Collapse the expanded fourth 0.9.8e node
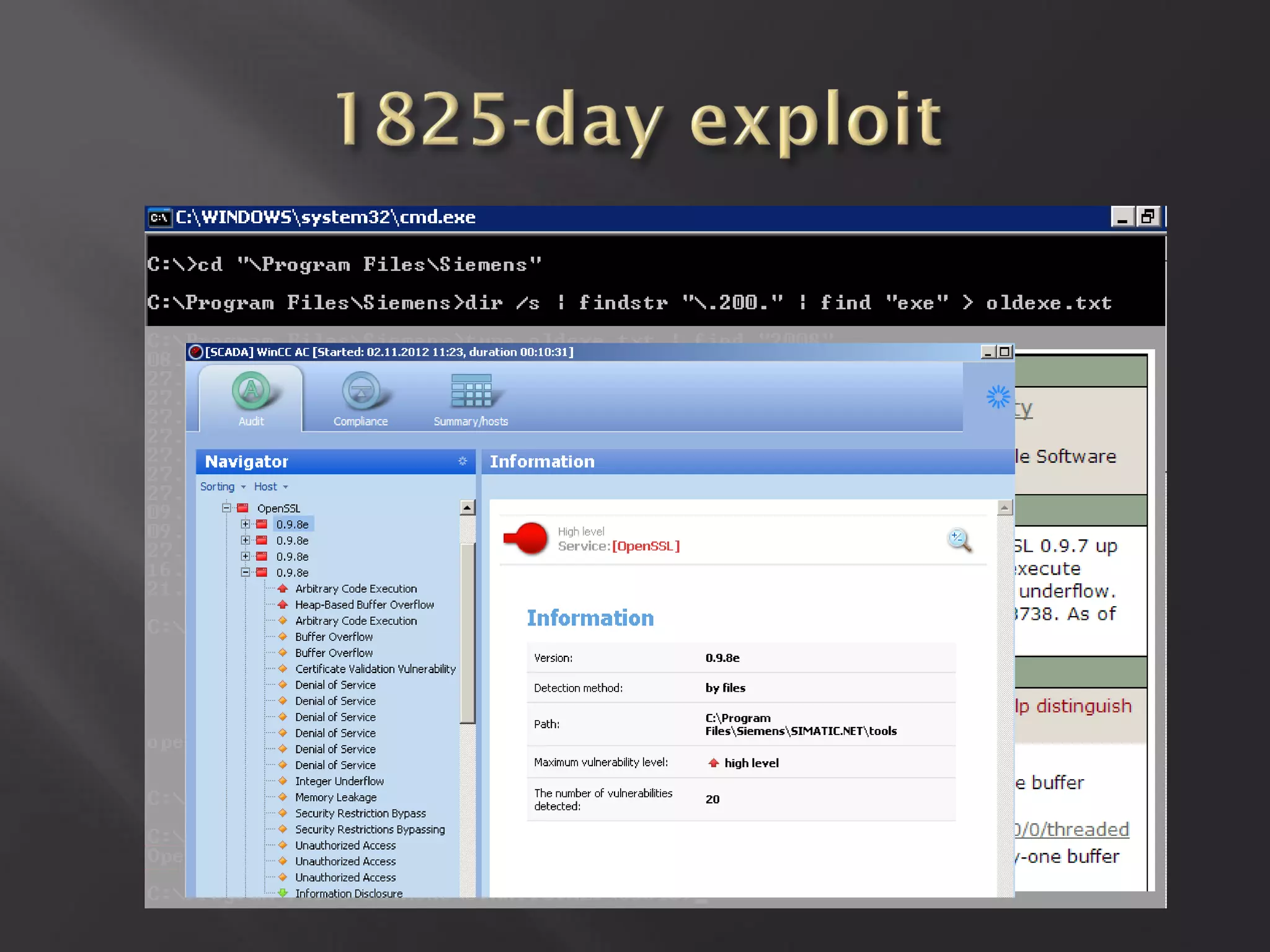The image size is (1270, 952). coord(246,573)
